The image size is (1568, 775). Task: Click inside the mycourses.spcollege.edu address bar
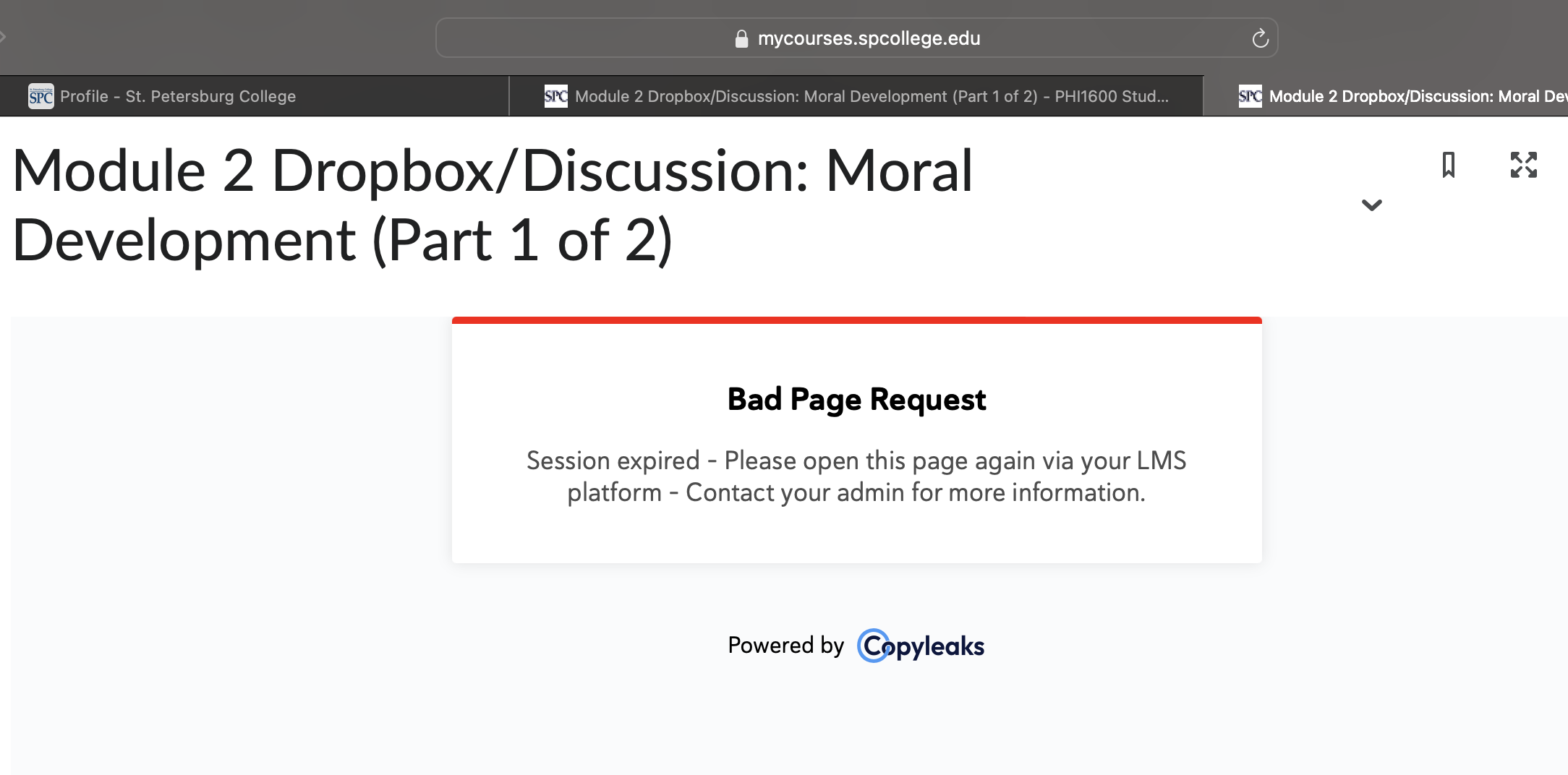point(868,38)
